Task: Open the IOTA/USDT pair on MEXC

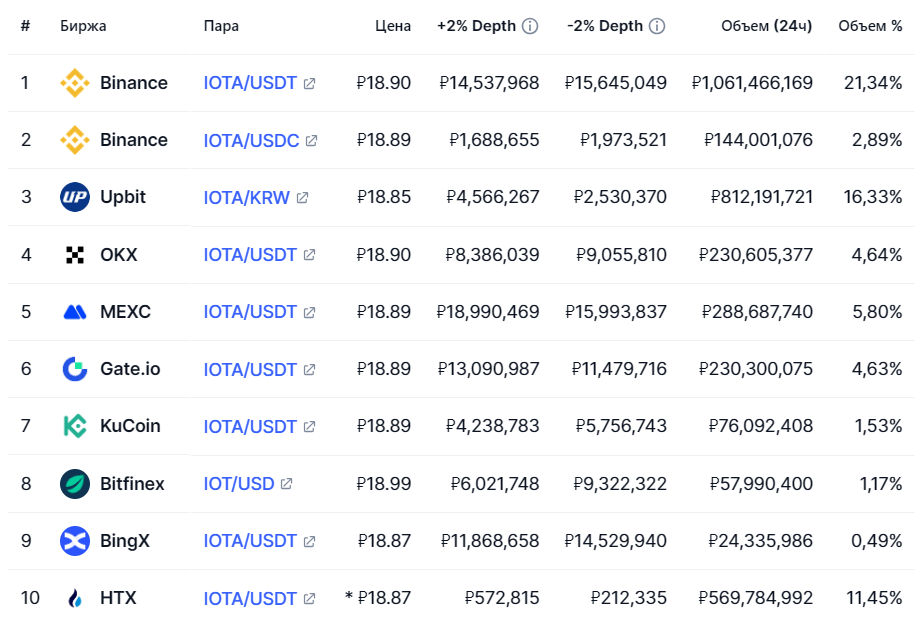Action: coord(250,312)
